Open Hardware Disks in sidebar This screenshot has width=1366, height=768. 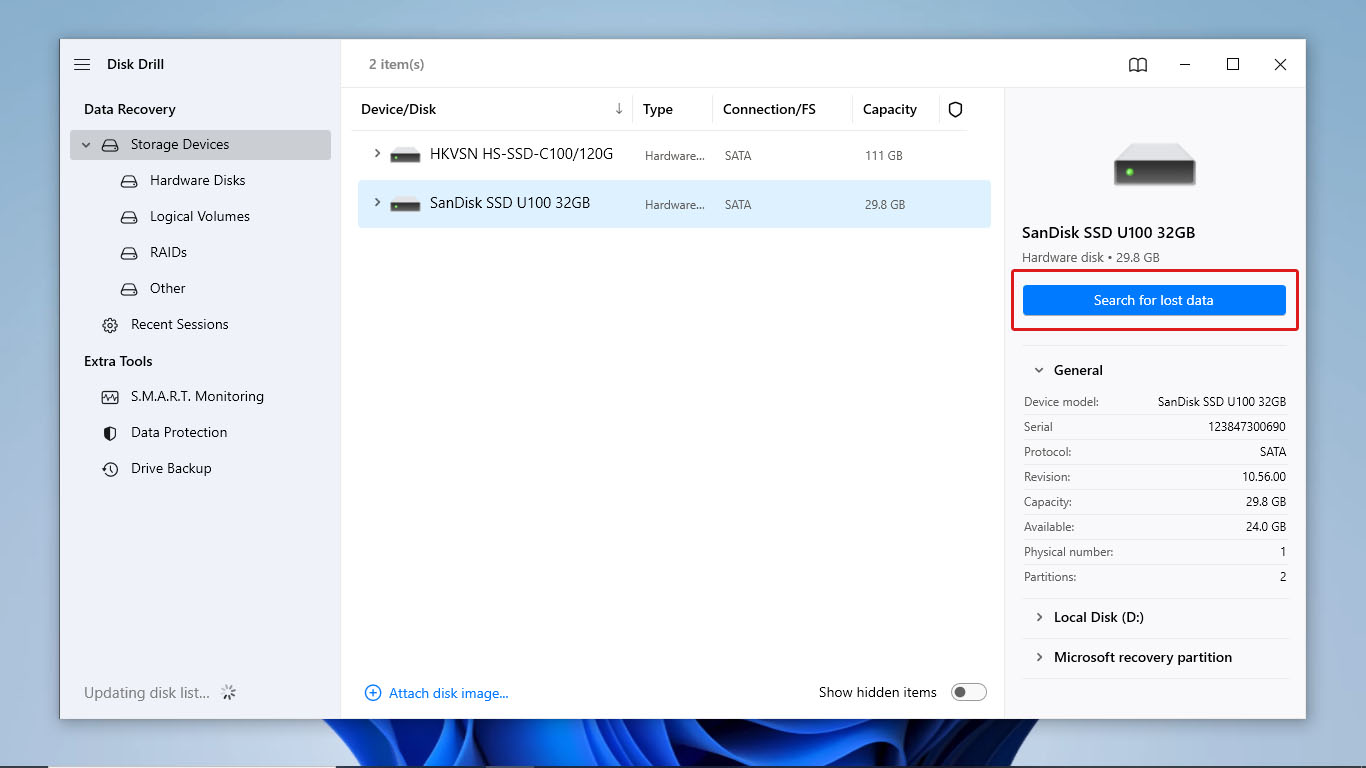tap(197, 181)
